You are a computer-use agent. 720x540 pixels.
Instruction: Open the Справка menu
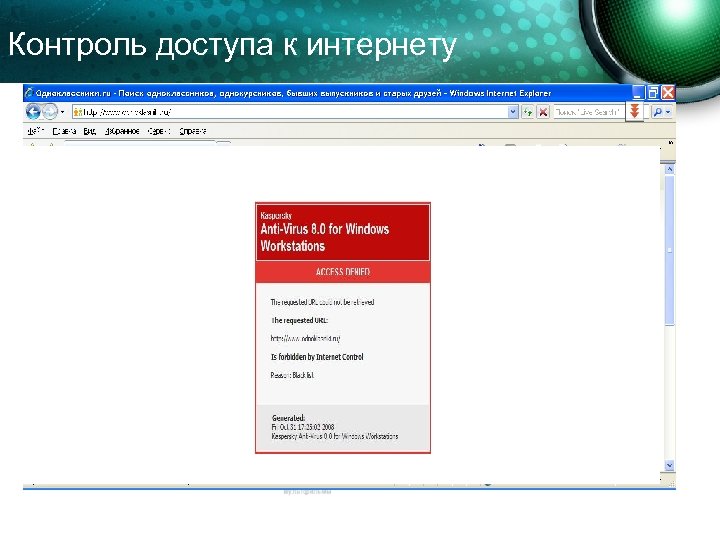point(193,131)
